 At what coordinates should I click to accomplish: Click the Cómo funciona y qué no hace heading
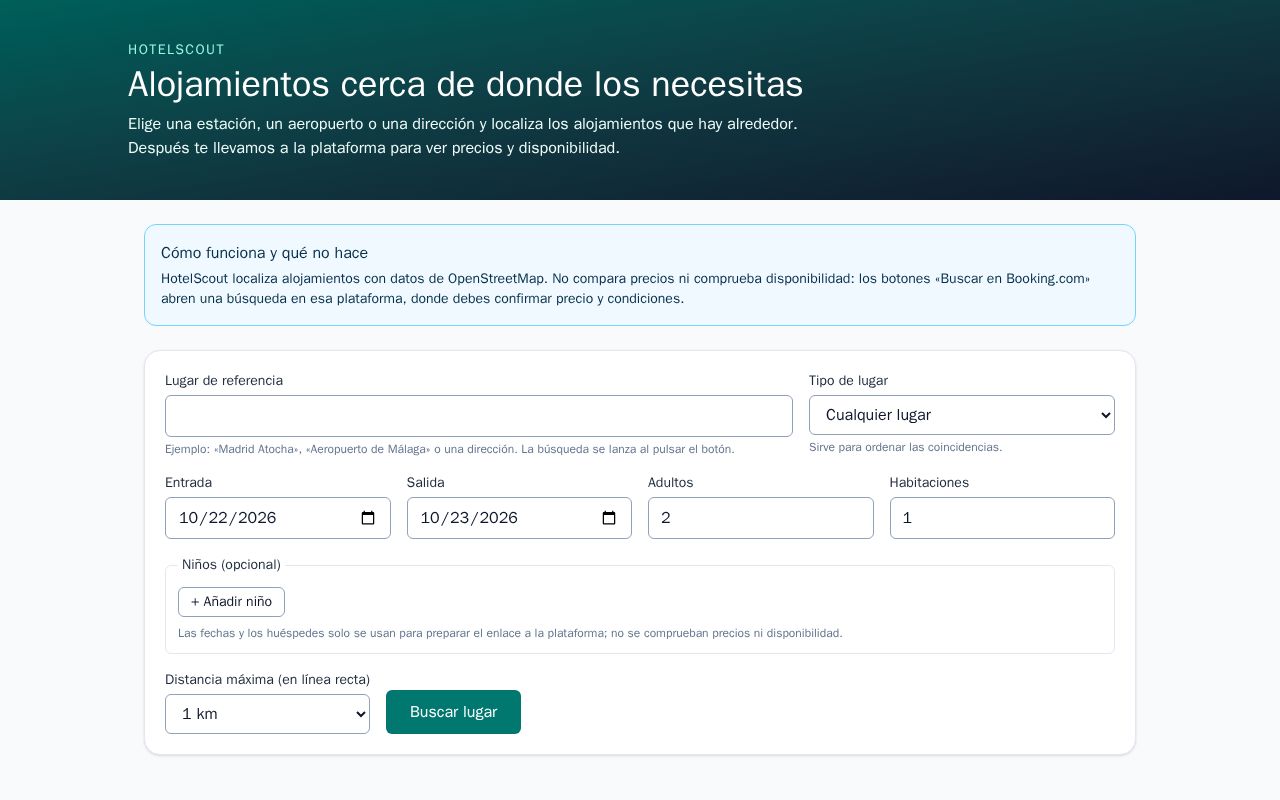pyautogui.click(x=264, y=253)
